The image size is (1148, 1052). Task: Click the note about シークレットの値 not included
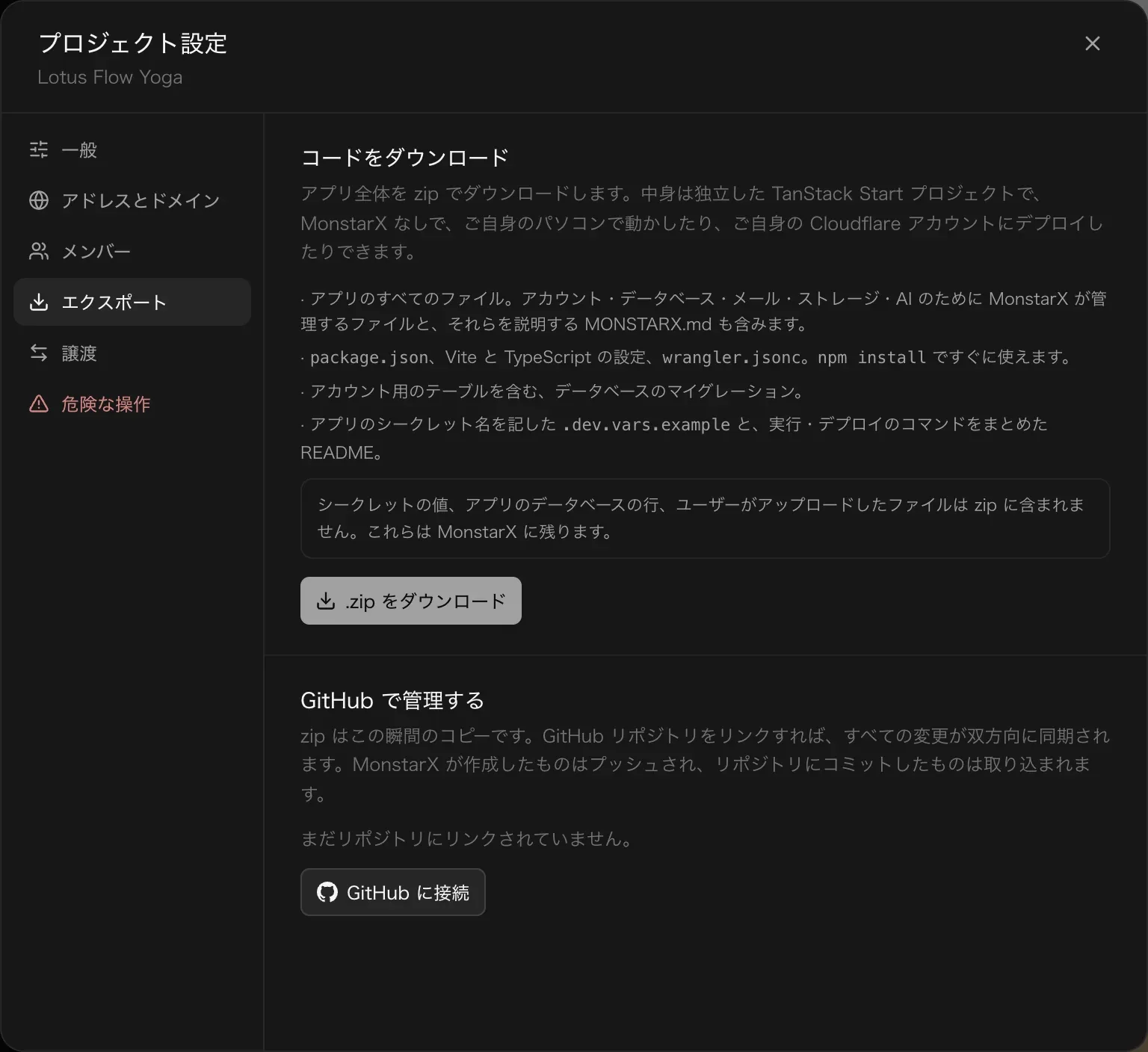[x=705, y=519]
